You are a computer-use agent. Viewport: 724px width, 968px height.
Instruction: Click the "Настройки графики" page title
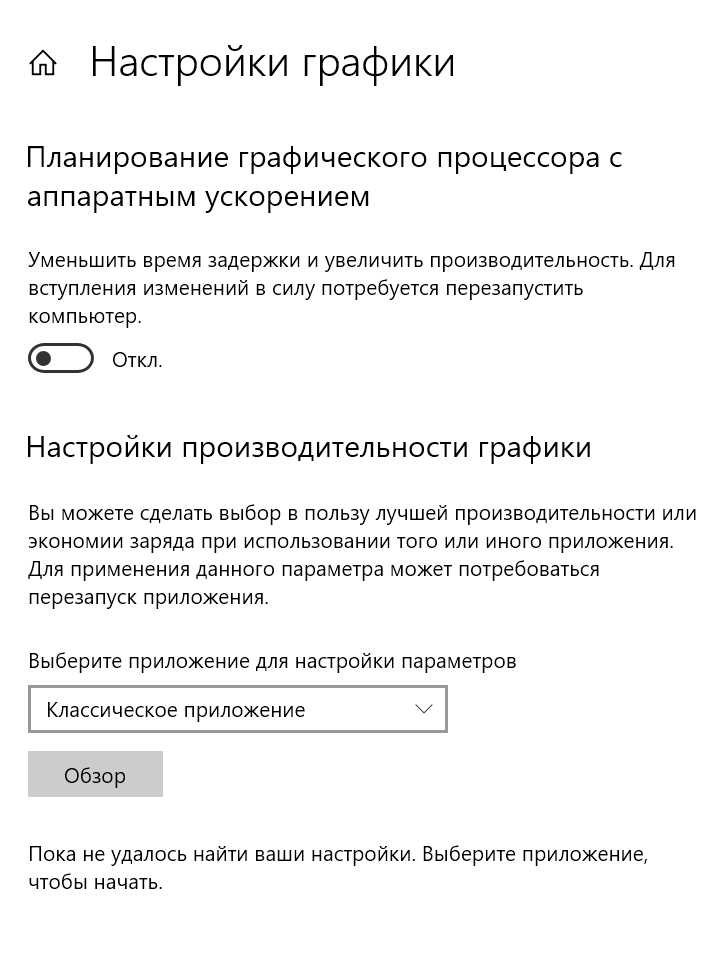(272, 63)
